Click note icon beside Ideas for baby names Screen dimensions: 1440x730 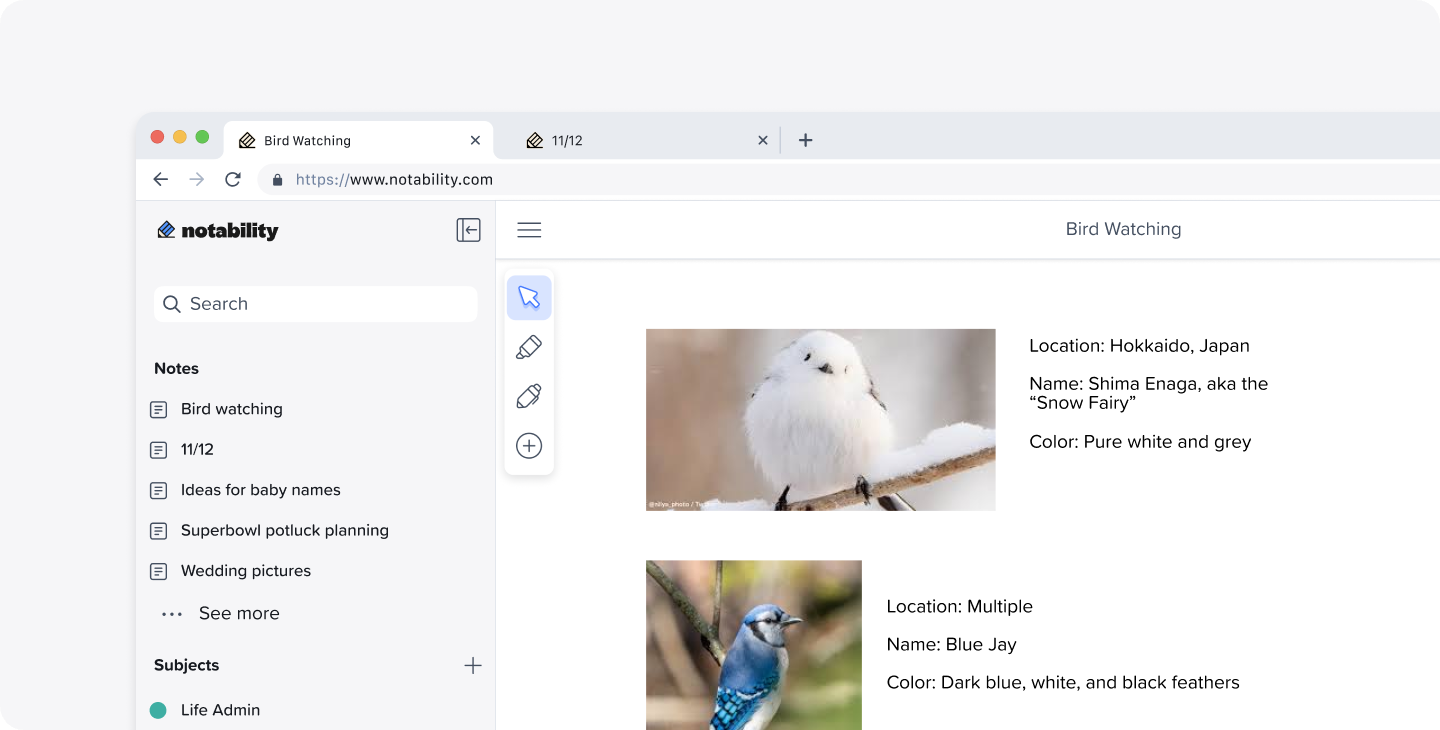pos(158,490)
